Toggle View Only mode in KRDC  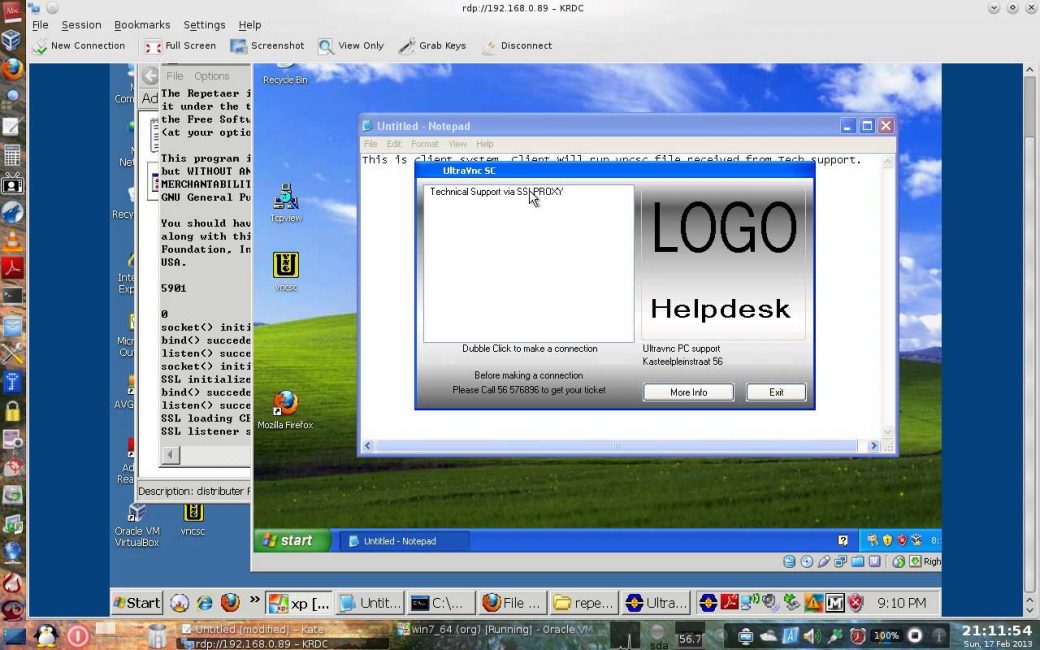tap(351, 46)
